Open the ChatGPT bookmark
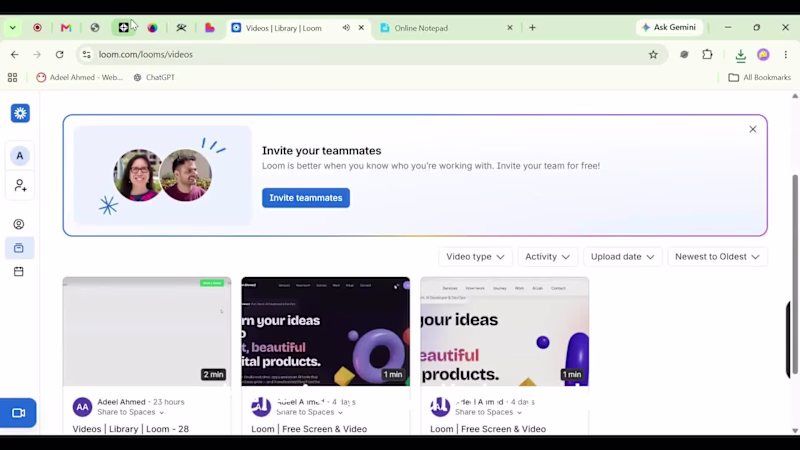The width and height of the screenshot is (800, 450). click(x=154, y=78)
